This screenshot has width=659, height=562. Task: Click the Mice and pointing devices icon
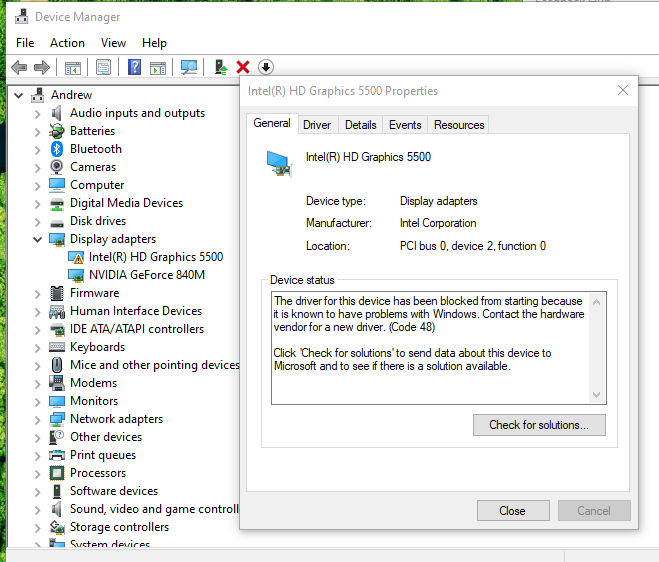(57, 365)
